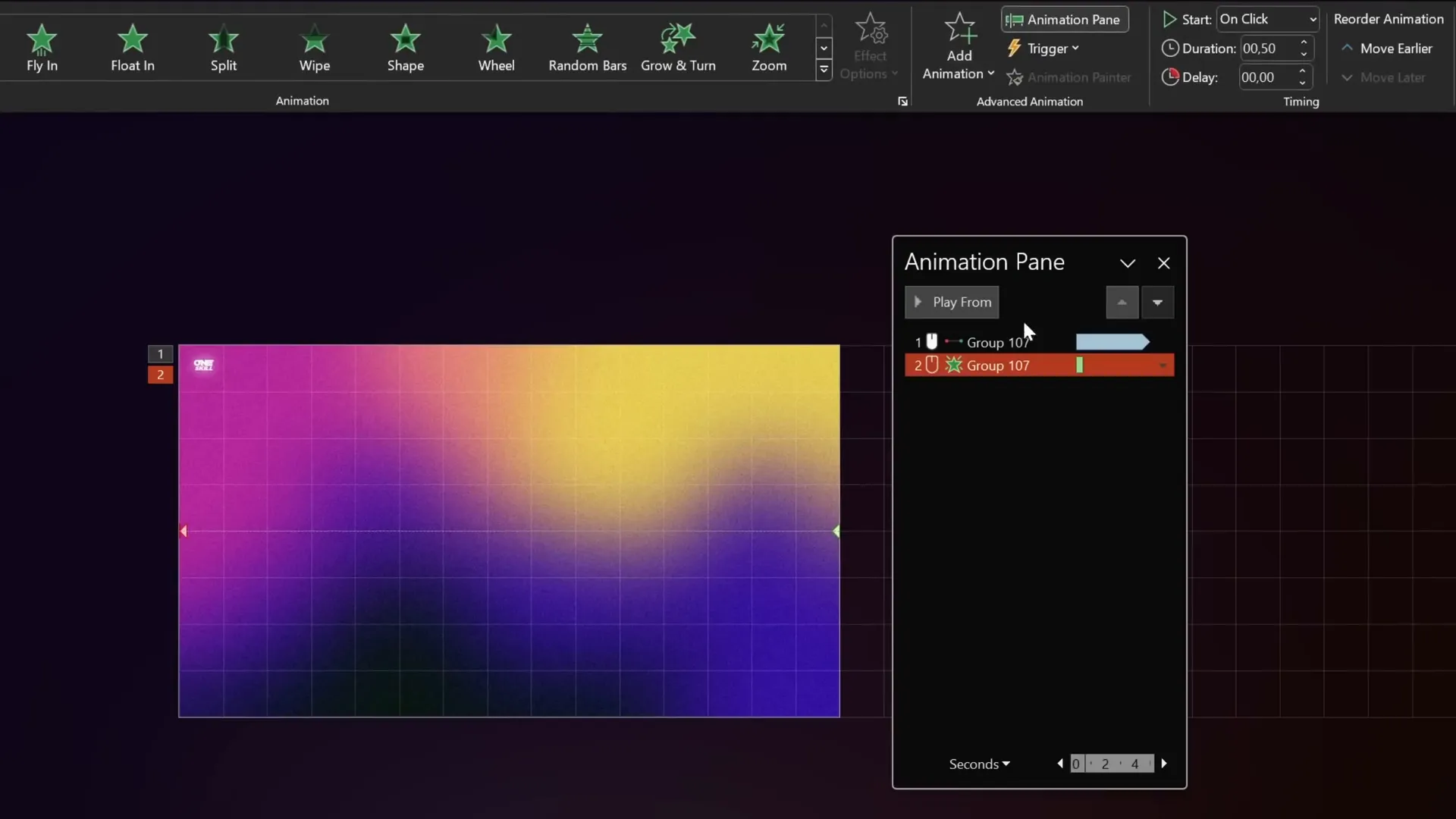The image size is (1456, 819).
Task: Apply the Fly In animation
Action: (42, 48)
